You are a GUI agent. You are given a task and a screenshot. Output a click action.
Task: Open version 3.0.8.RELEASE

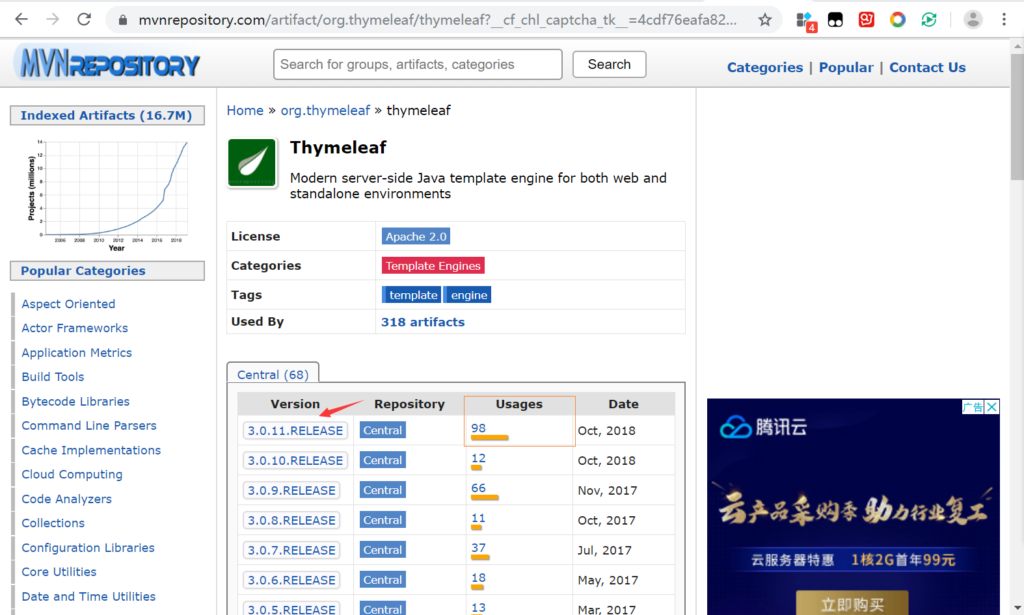coord(291,521)
